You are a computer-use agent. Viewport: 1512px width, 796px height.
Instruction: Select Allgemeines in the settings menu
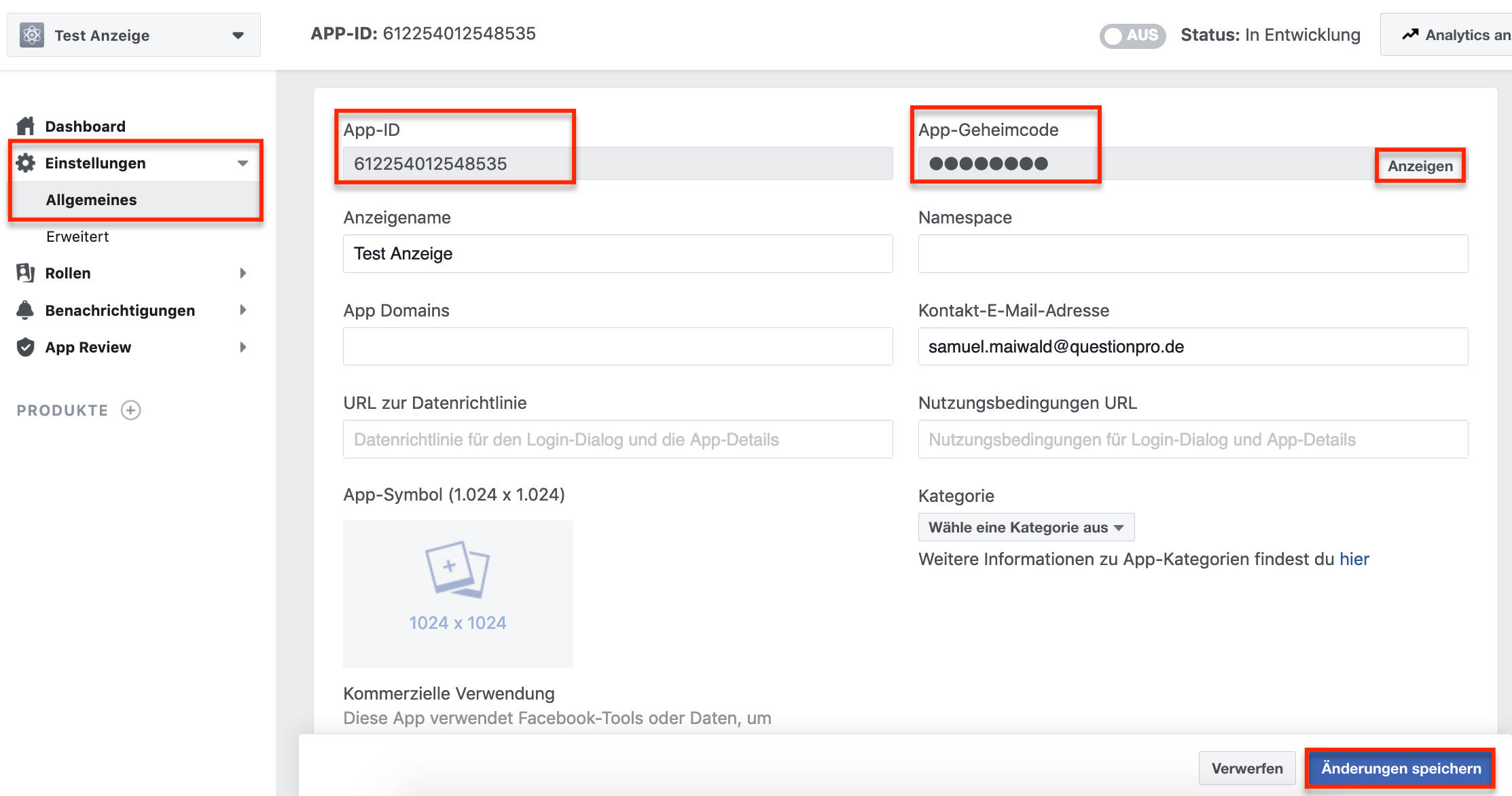pyautogui.click(x=91, y=200)
